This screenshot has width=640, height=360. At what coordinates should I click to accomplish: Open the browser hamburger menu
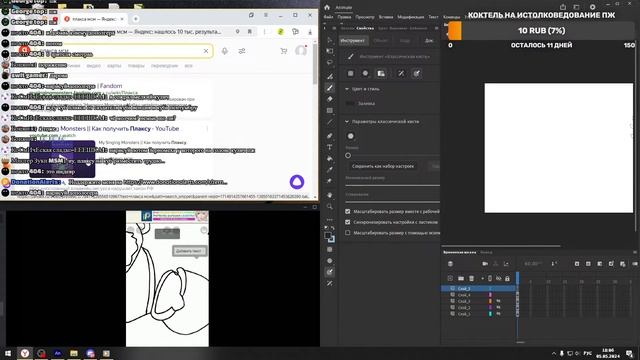266,15
